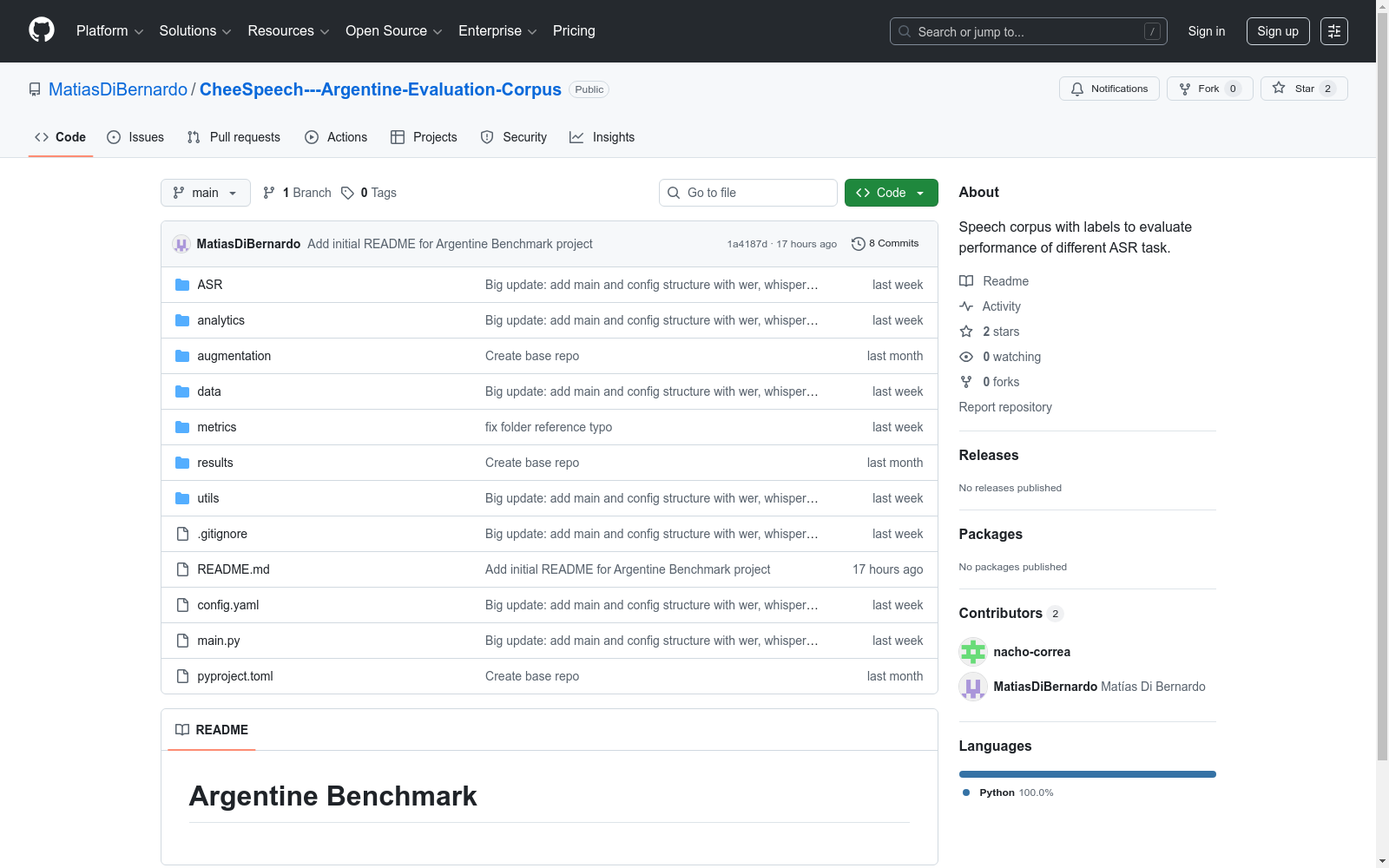Click the blue Python language dot
This screenshot has height=868, width=1389.
click(966, 792)
